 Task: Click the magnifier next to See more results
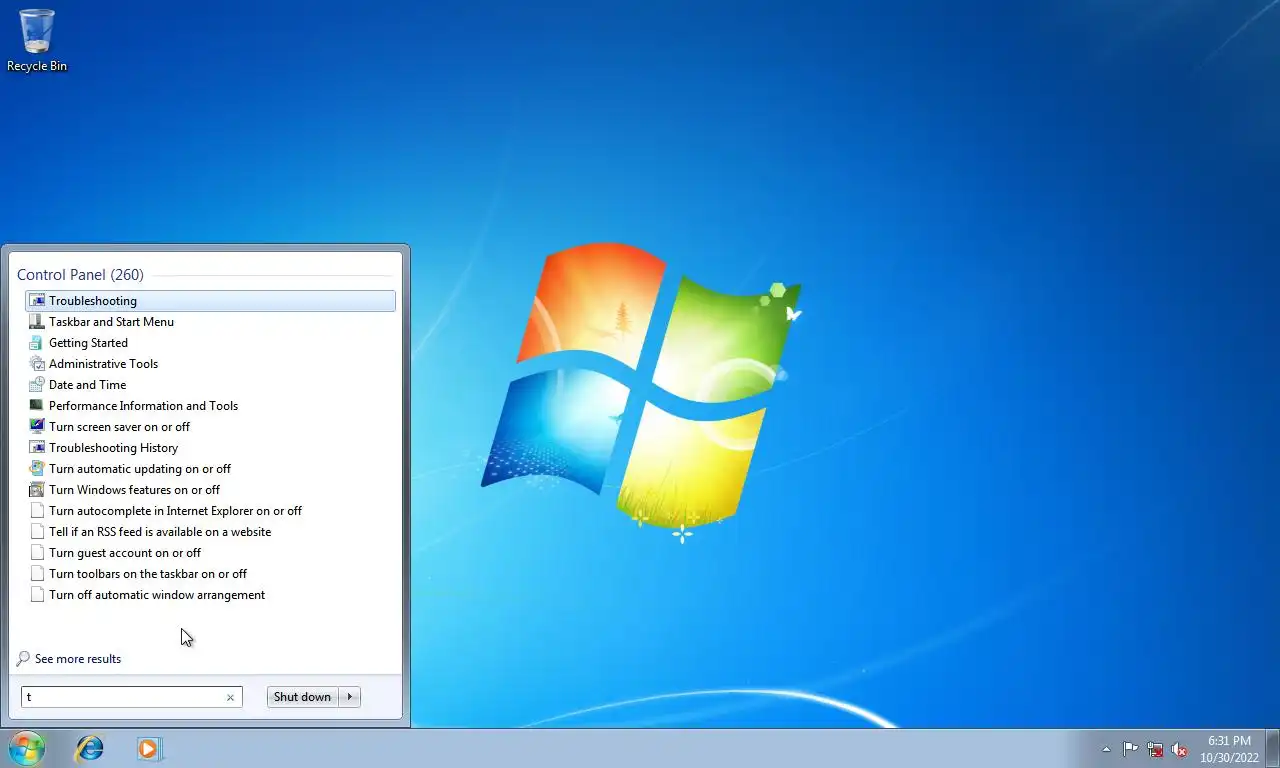point(23,659)
